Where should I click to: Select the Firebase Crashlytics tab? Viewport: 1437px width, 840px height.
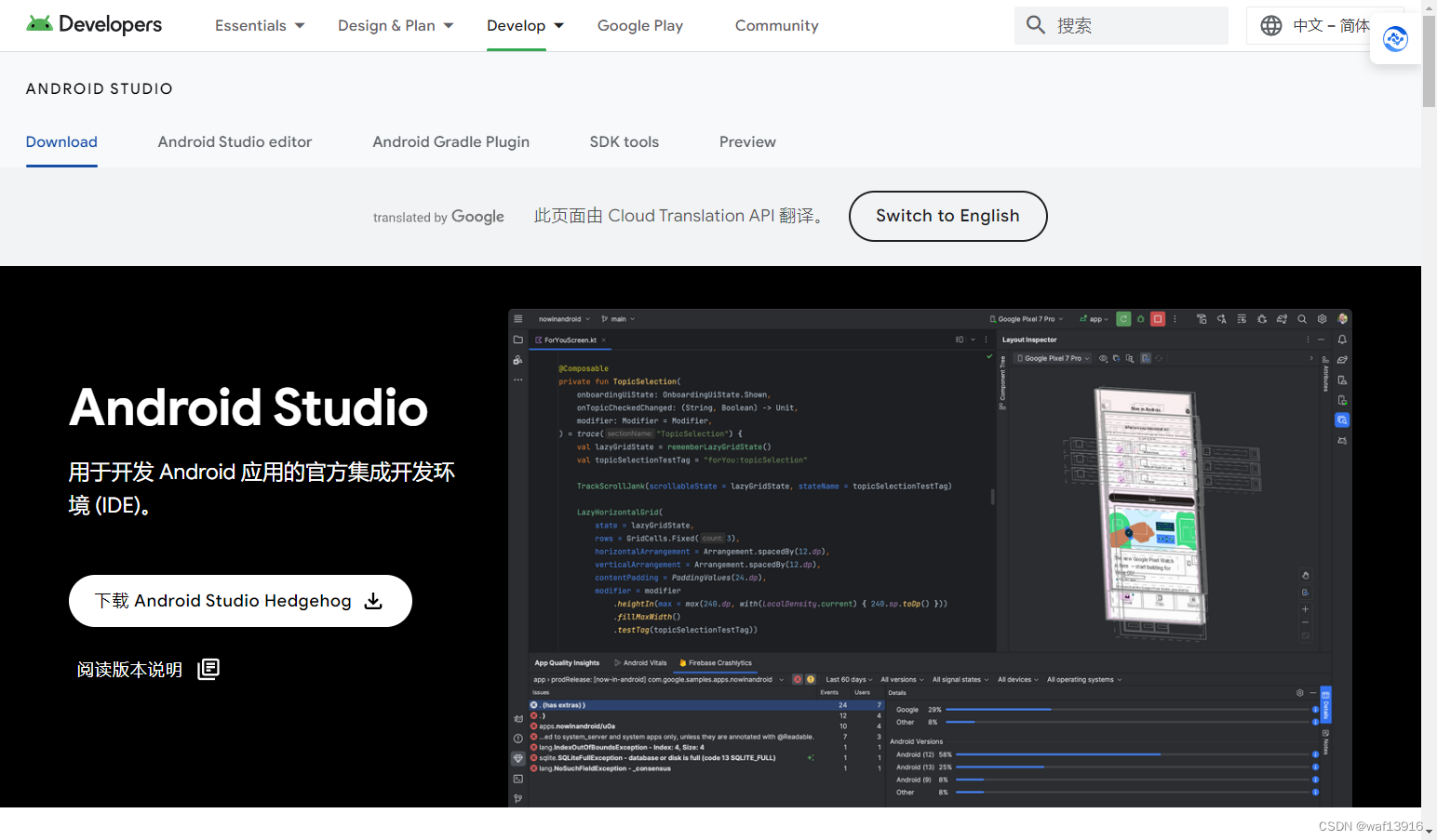[716, 663]
